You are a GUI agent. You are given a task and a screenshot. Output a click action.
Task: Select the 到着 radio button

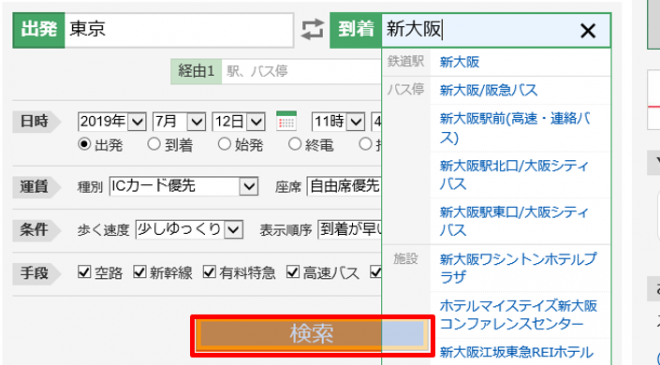click(154, 145)
